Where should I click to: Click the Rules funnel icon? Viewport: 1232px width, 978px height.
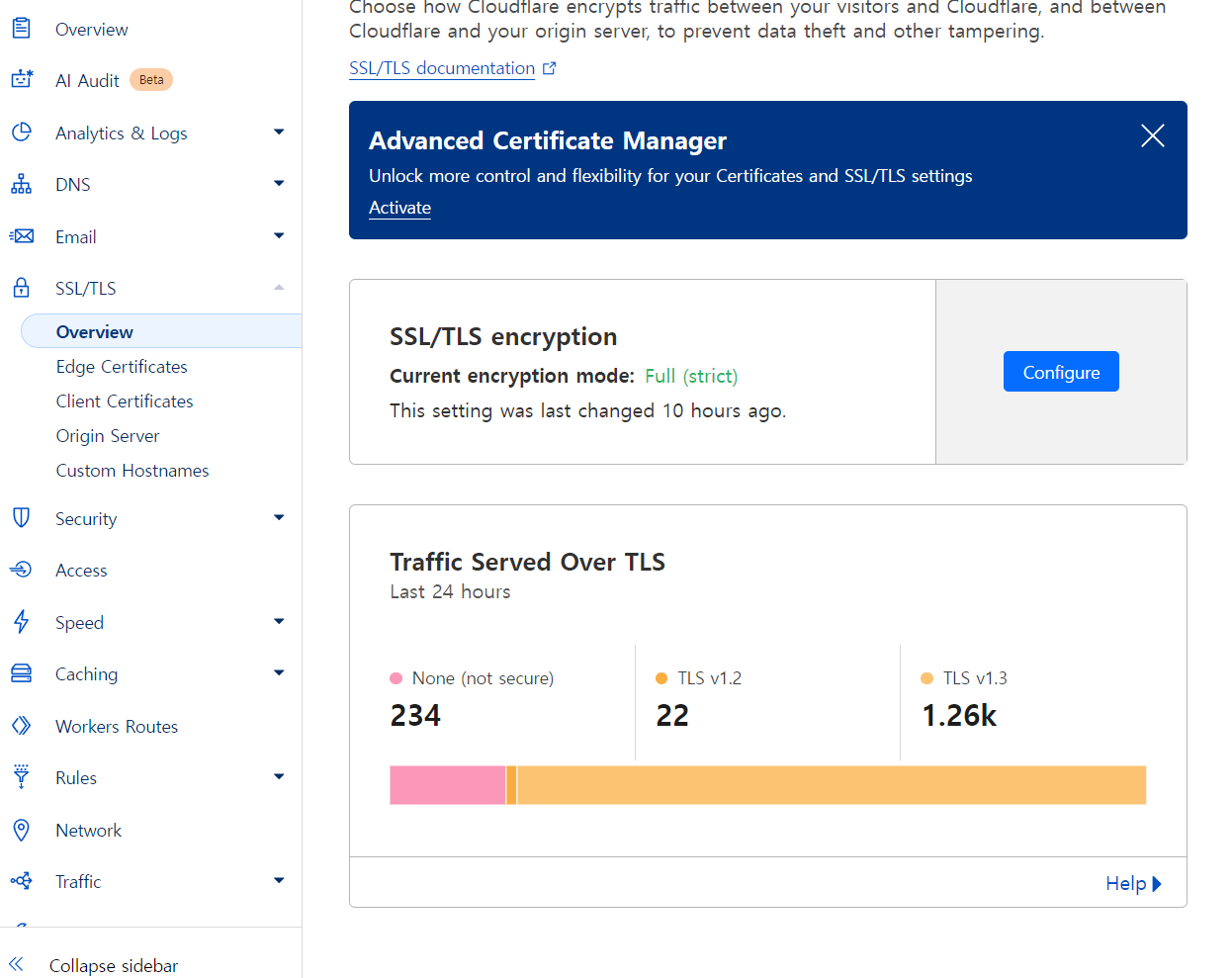[x=21, y=776]
